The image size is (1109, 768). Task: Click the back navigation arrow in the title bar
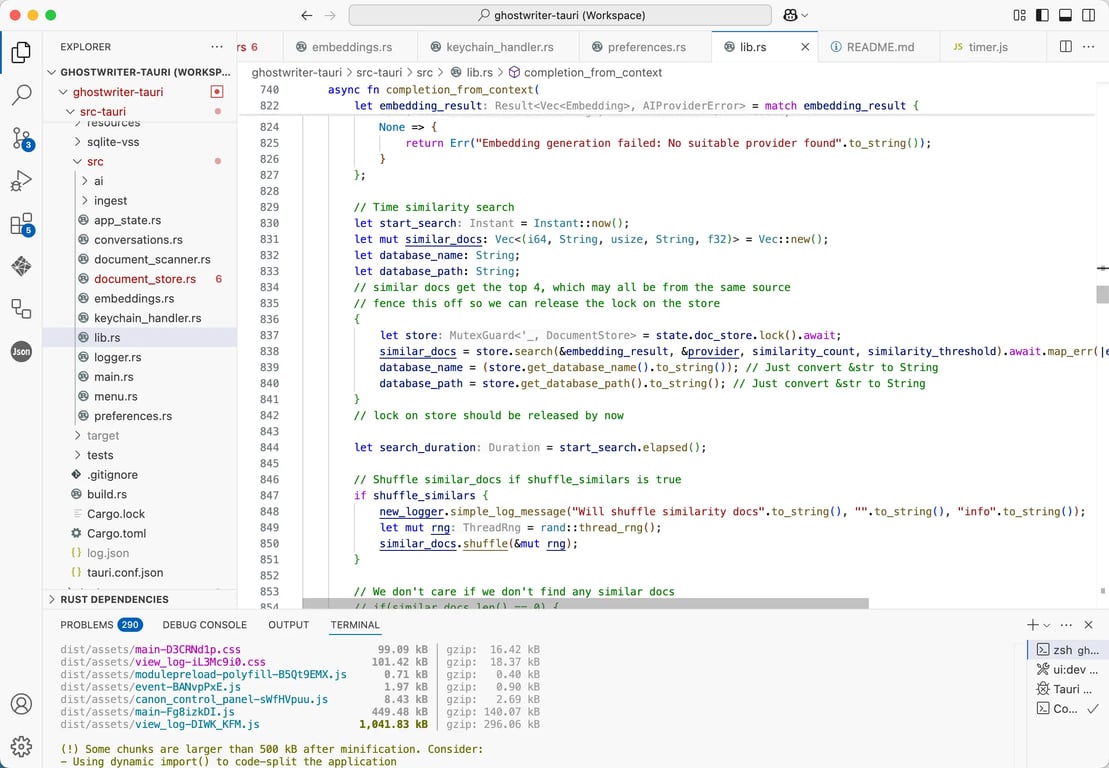(x=308, y=16)
